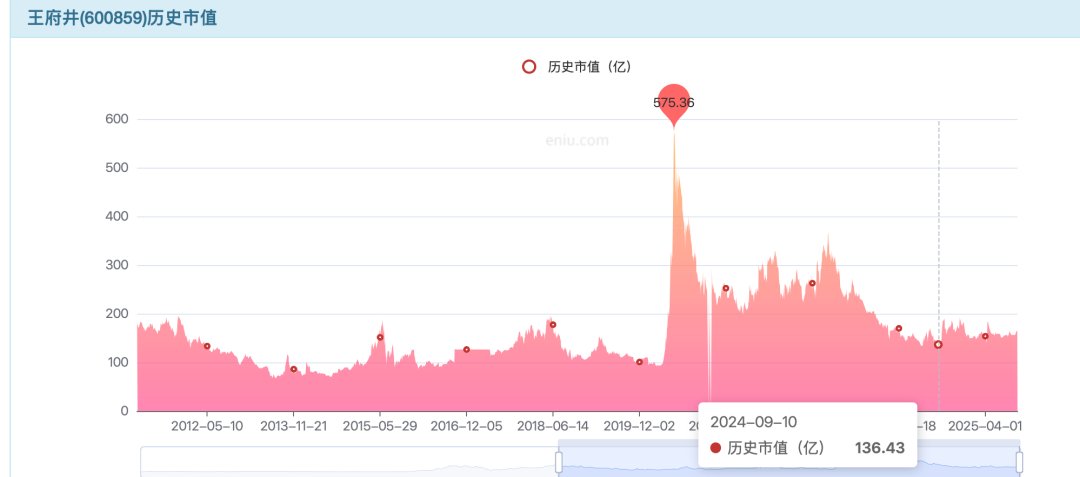Click the data point above 2019-12-02

pyautogui.click(x=639, y=362)
